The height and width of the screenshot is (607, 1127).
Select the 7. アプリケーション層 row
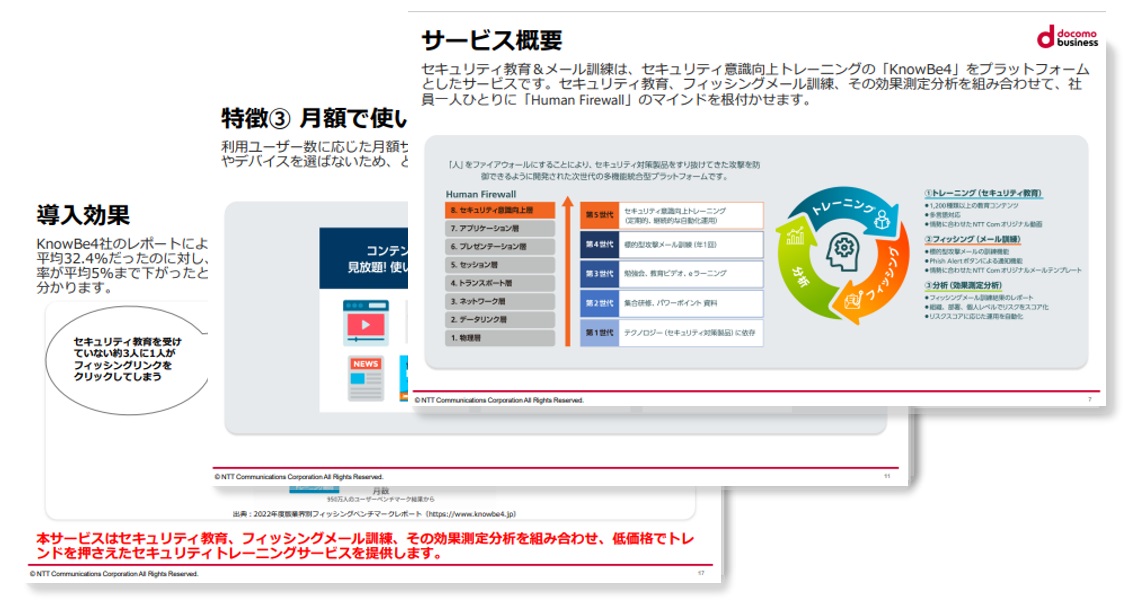[500, 228]
